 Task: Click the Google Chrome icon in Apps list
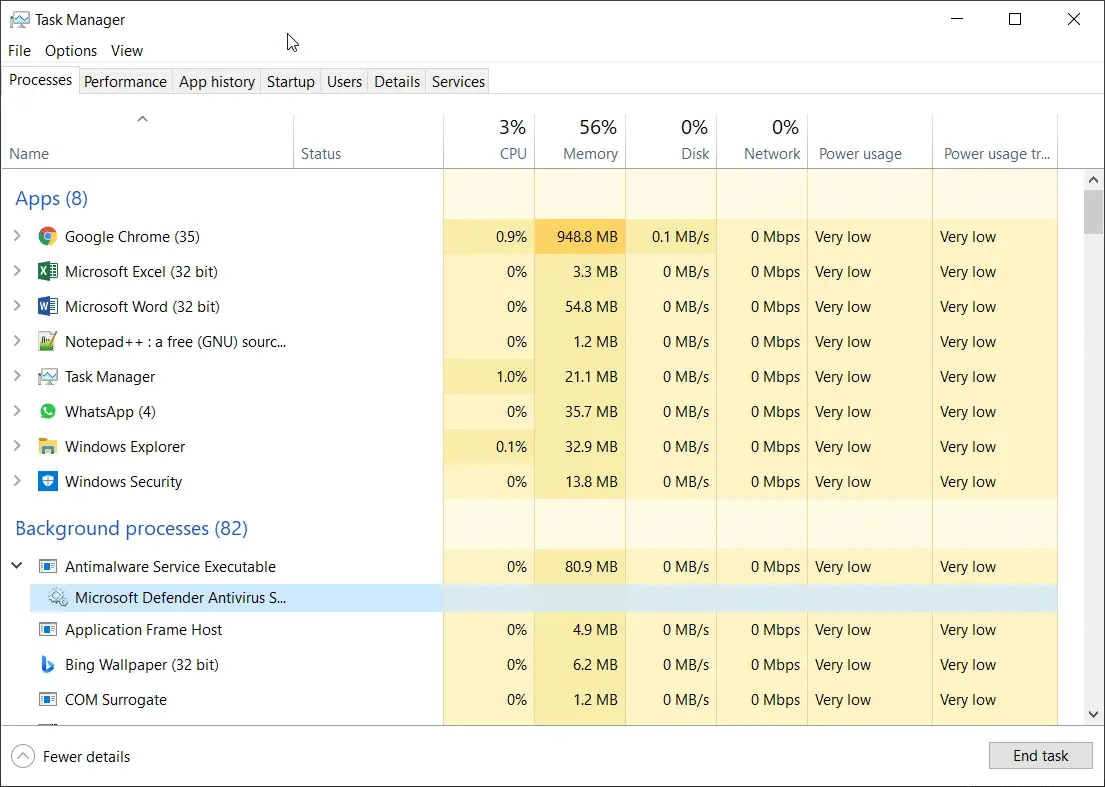[x=47, y=237]
